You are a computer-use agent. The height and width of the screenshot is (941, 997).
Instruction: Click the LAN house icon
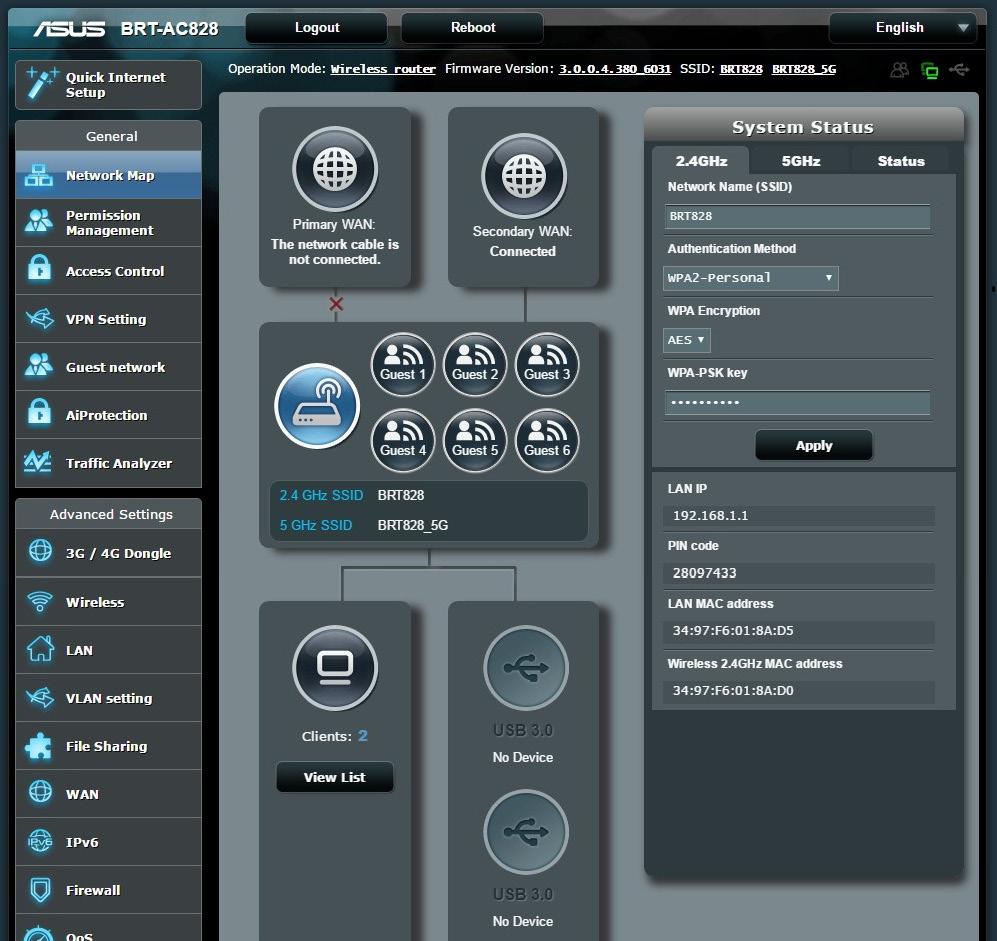[40, 649]
